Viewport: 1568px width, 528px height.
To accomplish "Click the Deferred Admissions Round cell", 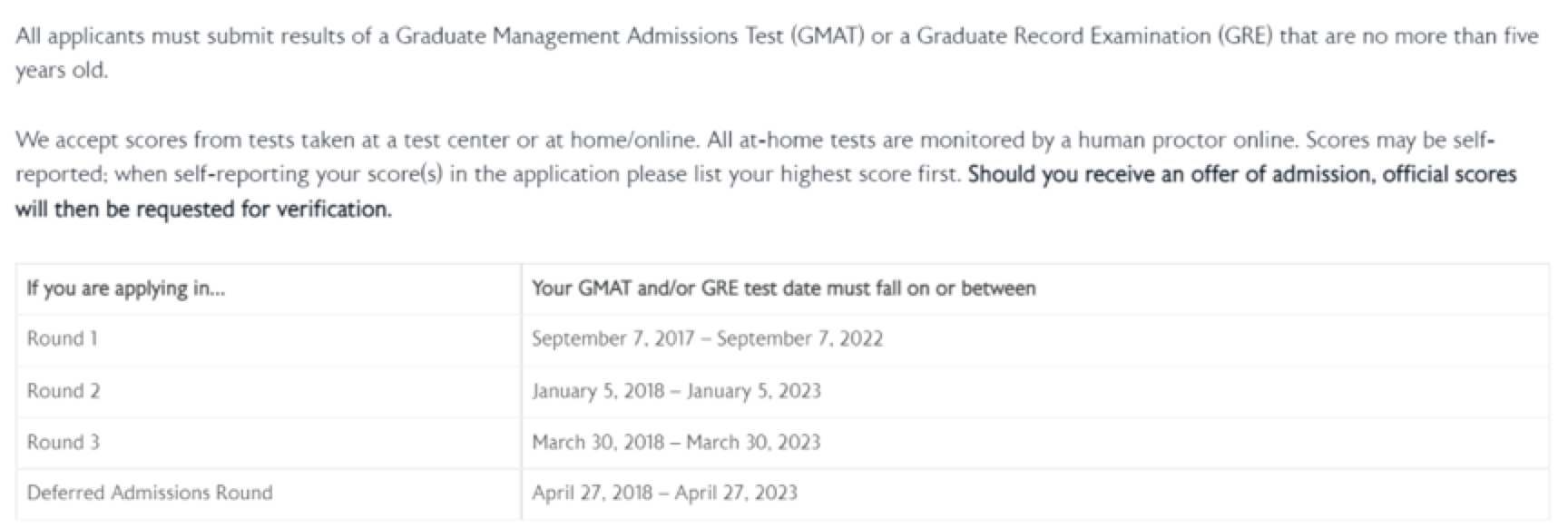I will [x=269, y=494].
